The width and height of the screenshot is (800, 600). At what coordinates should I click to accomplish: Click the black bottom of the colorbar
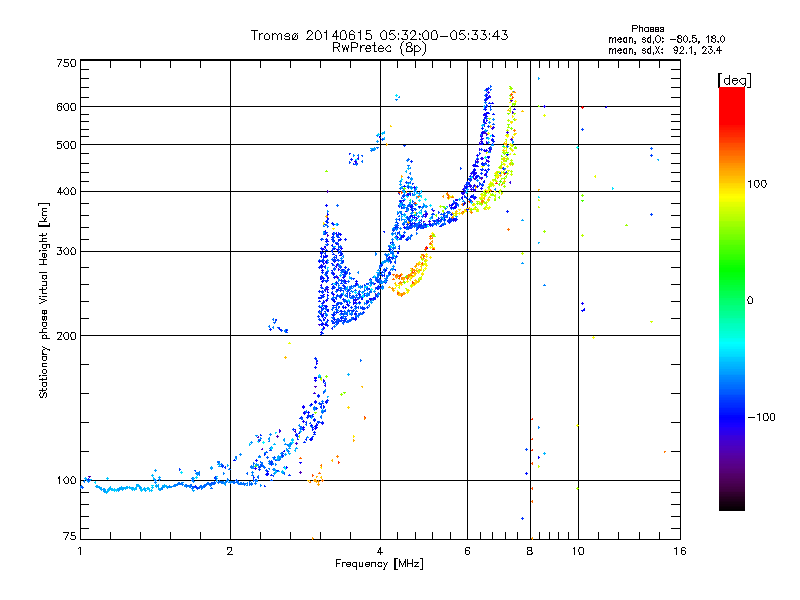coord(732,503)
